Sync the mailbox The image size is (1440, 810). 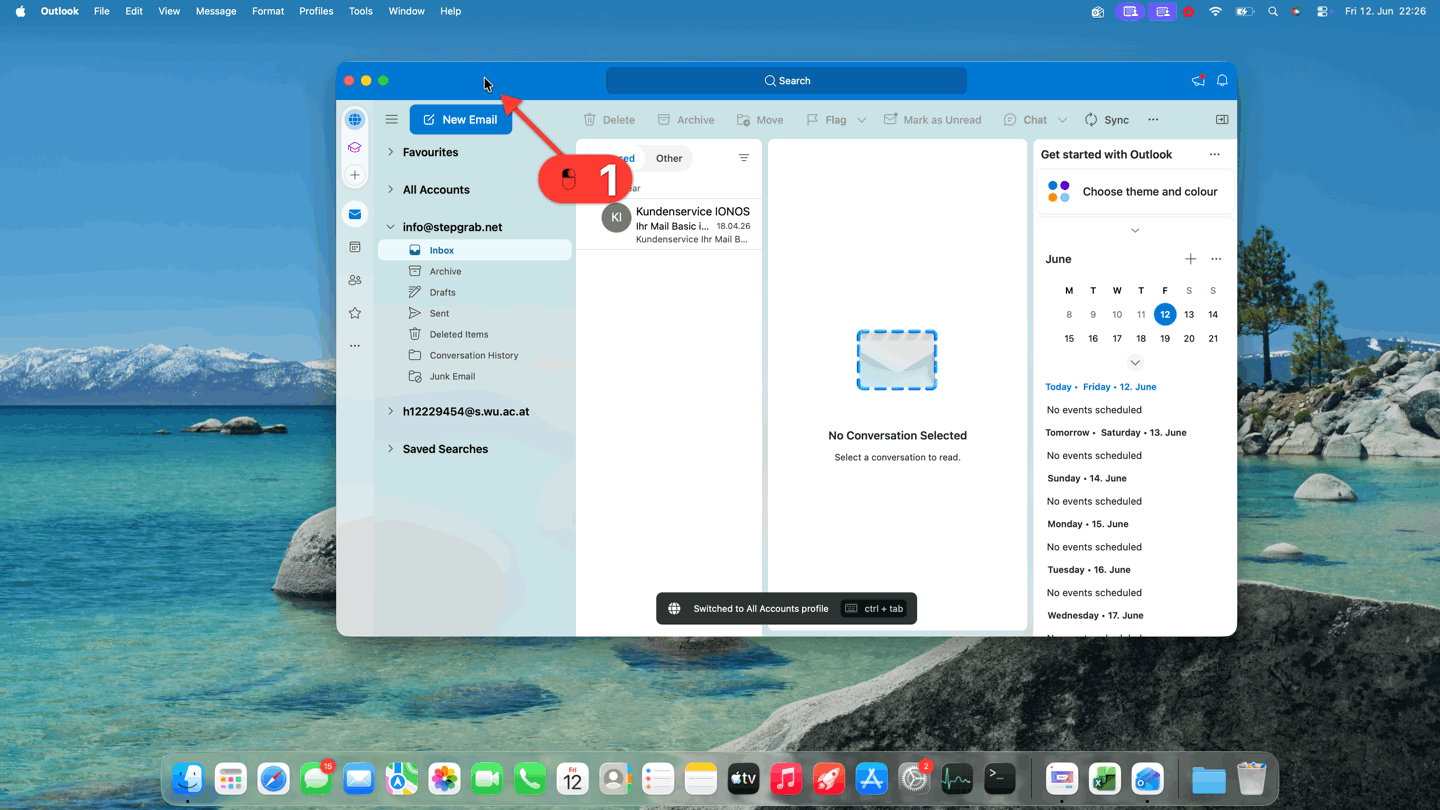(1106, 119)
